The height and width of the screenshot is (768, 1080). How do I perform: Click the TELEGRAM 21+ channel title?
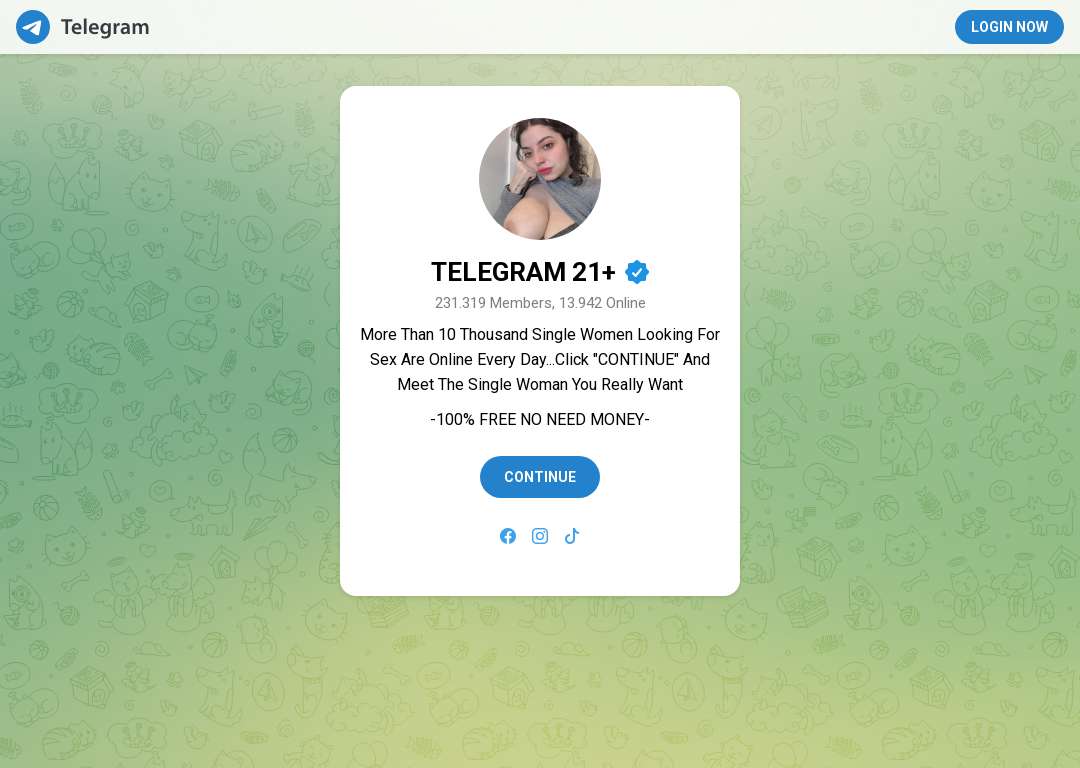click(x=523, y=272)
